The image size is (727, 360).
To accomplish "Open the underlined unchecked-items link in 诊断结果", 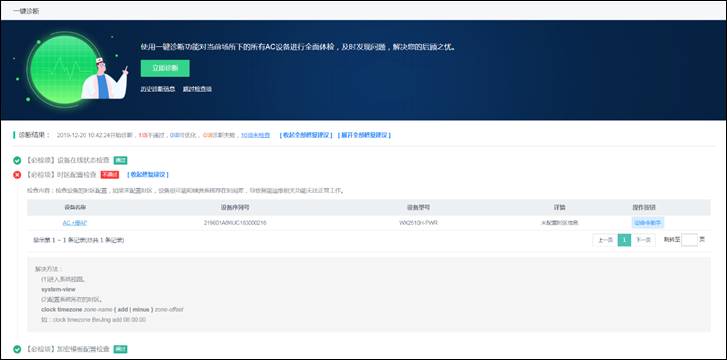I will [255, 135].
